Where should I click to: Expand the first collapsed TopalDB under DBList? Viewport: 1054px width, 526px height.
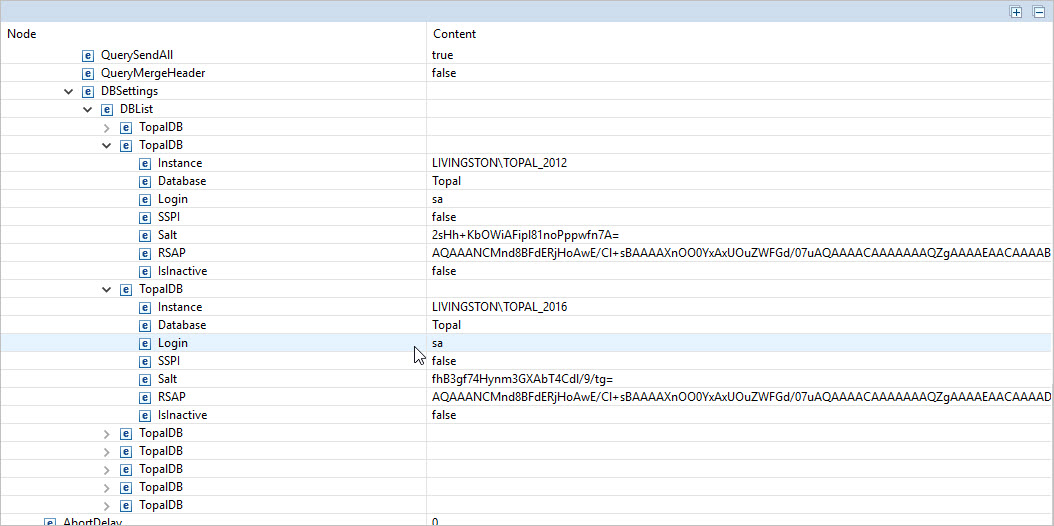[107, 127]
